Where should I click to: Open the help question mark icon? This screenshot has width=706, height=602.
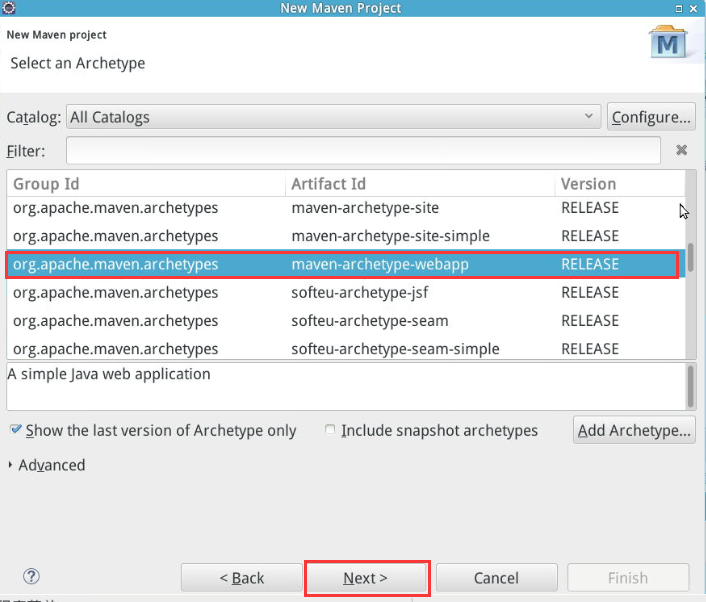click(x=31, y=576)
